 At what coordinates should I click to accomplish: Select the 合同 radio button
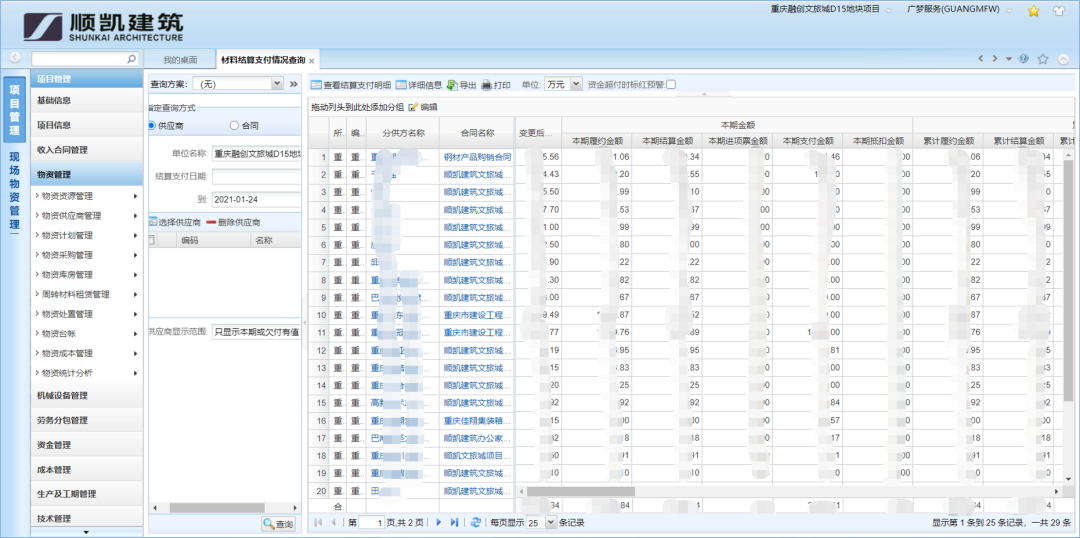coord(235,125)
